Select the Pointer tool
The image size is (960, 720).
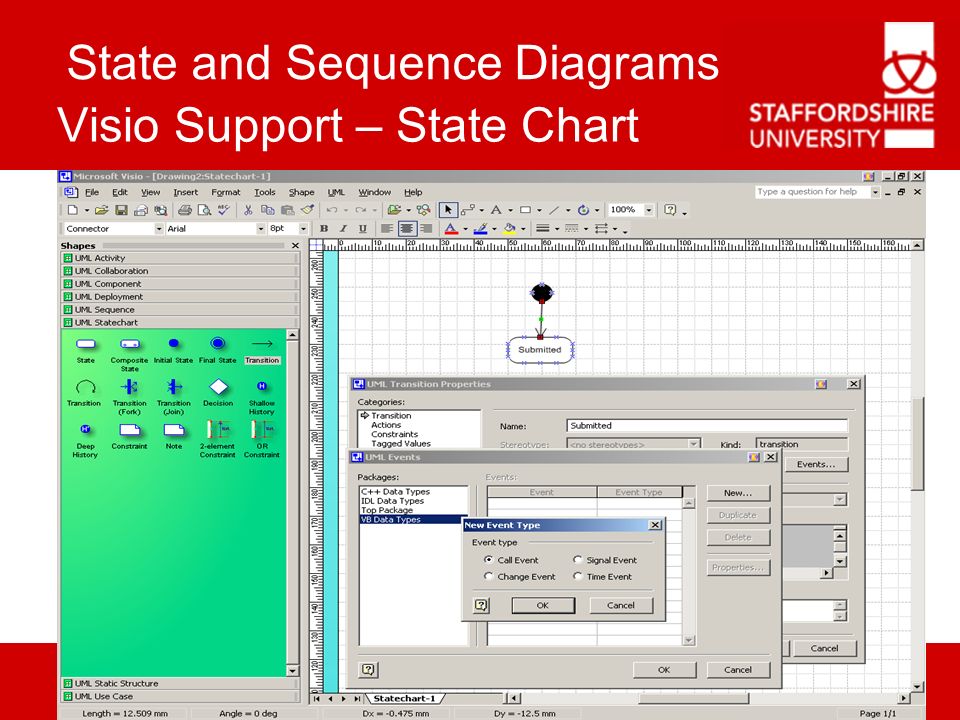448,210
